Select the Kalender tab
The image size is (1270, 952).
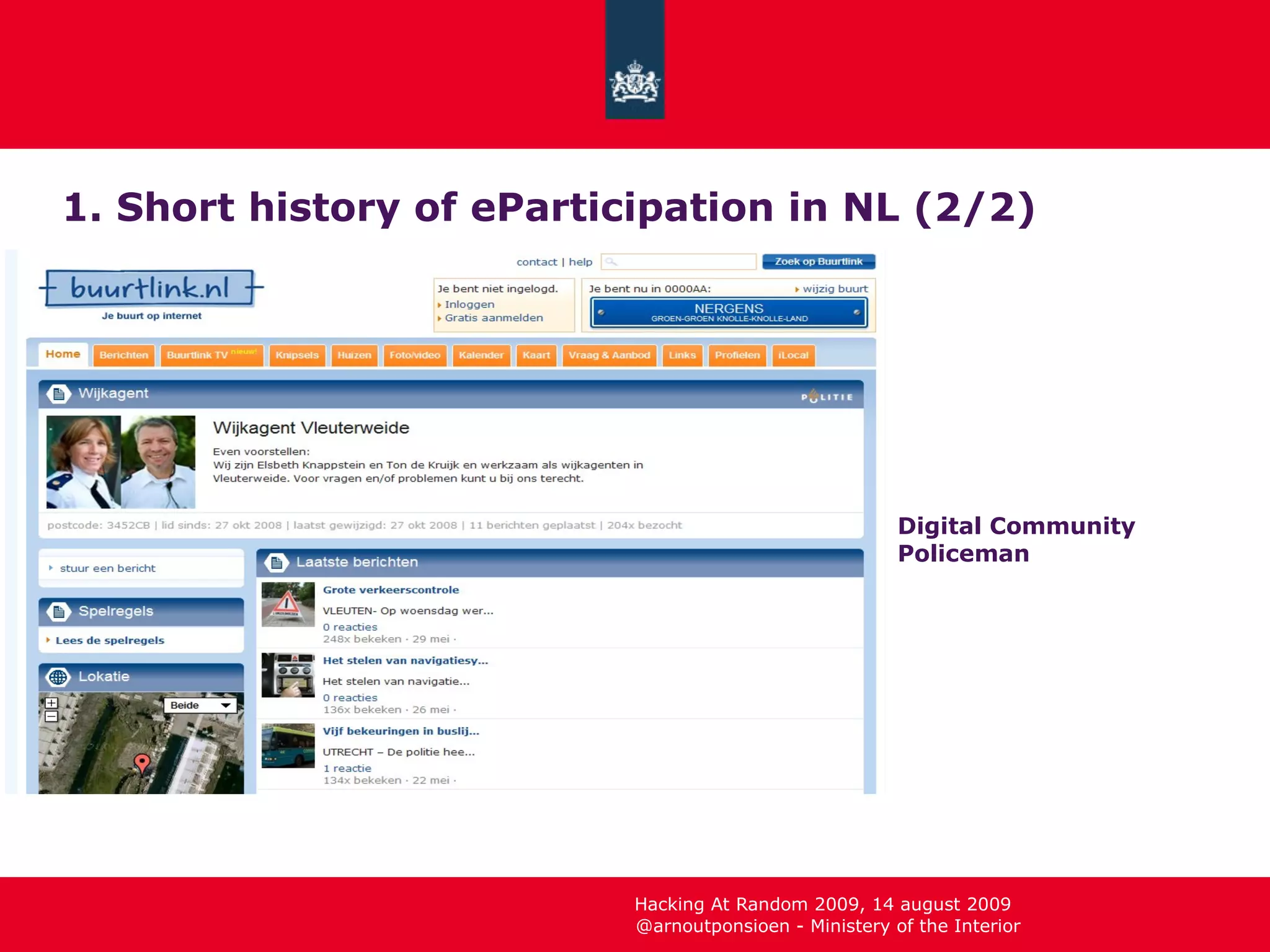click(481, 355)
